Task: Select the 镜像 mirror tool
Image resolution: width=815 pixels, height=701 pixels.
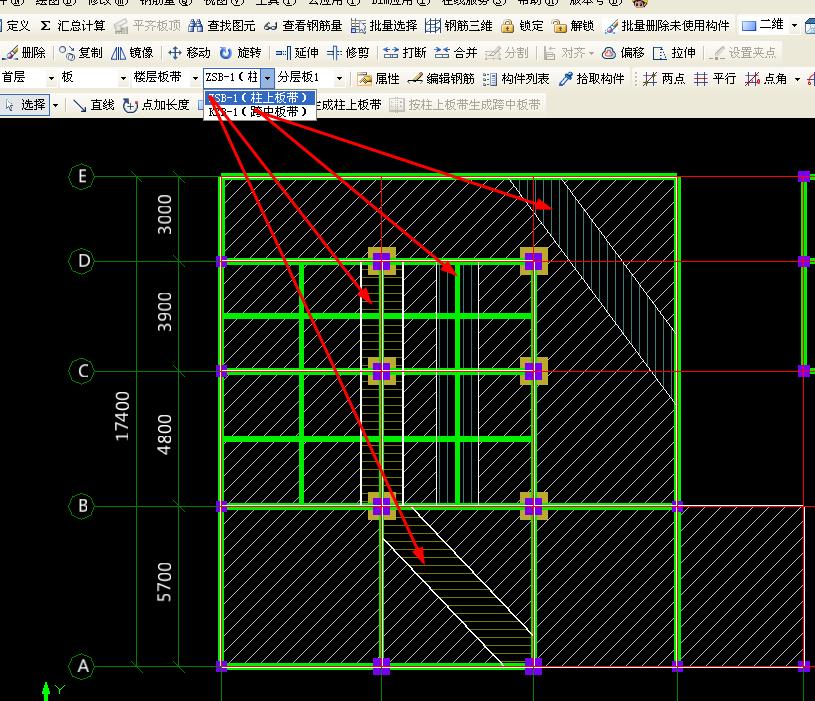Action: 133,52
